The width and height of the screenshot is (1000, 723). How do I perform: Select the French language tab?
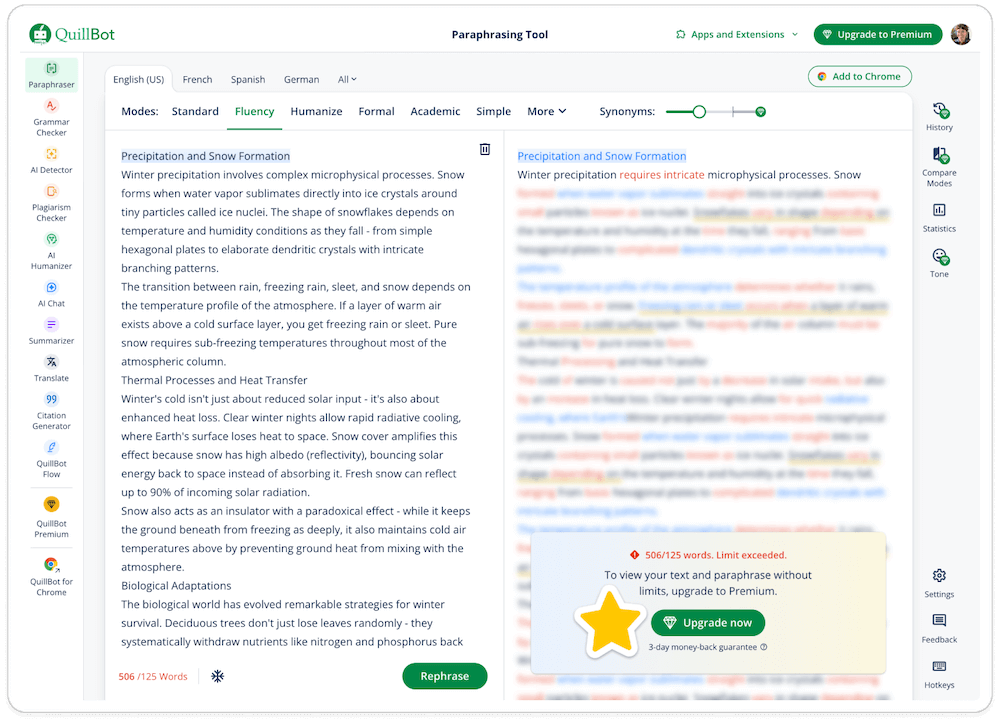coord(197,80)
